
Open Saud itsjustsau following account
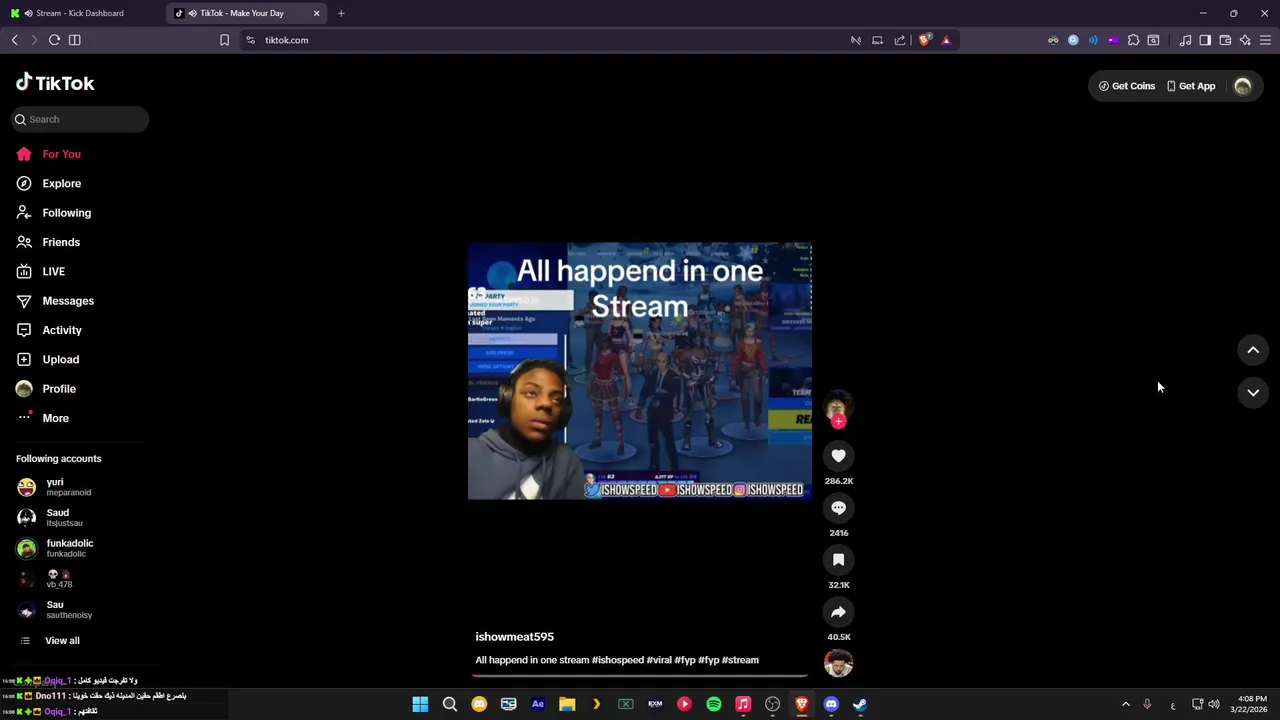tap(51, 518)
